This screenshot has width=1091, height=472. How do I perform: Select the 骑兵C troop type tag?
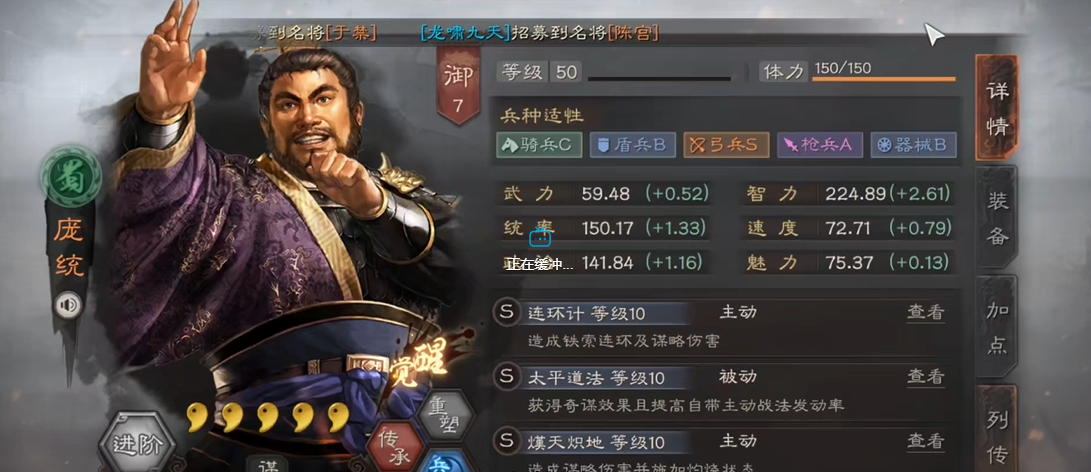point(539,145)
